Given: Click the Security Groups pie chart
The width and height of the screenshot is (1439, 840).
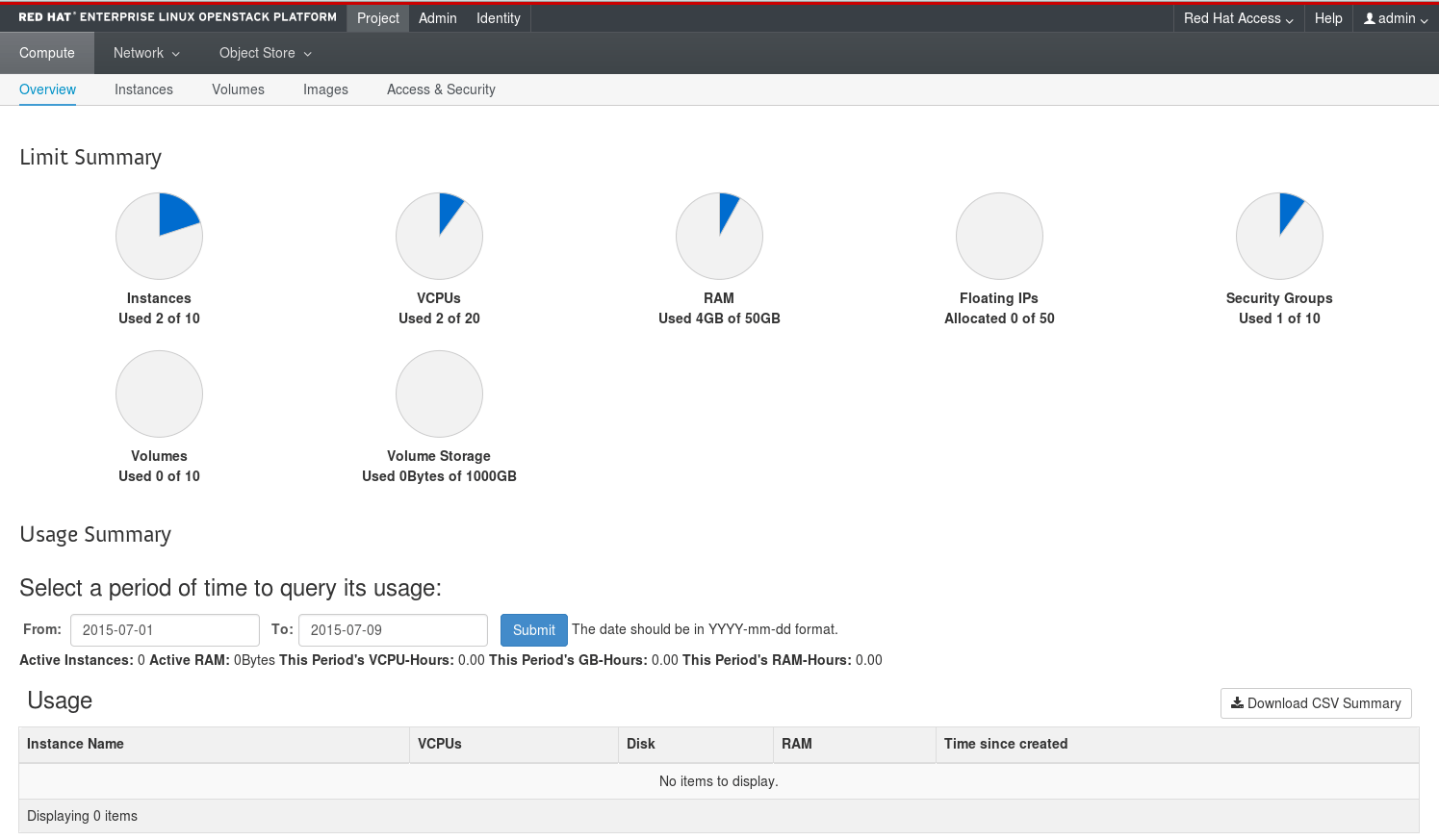Looking at the screenshot, I should pyautogui.click(x=1279, y=236).
